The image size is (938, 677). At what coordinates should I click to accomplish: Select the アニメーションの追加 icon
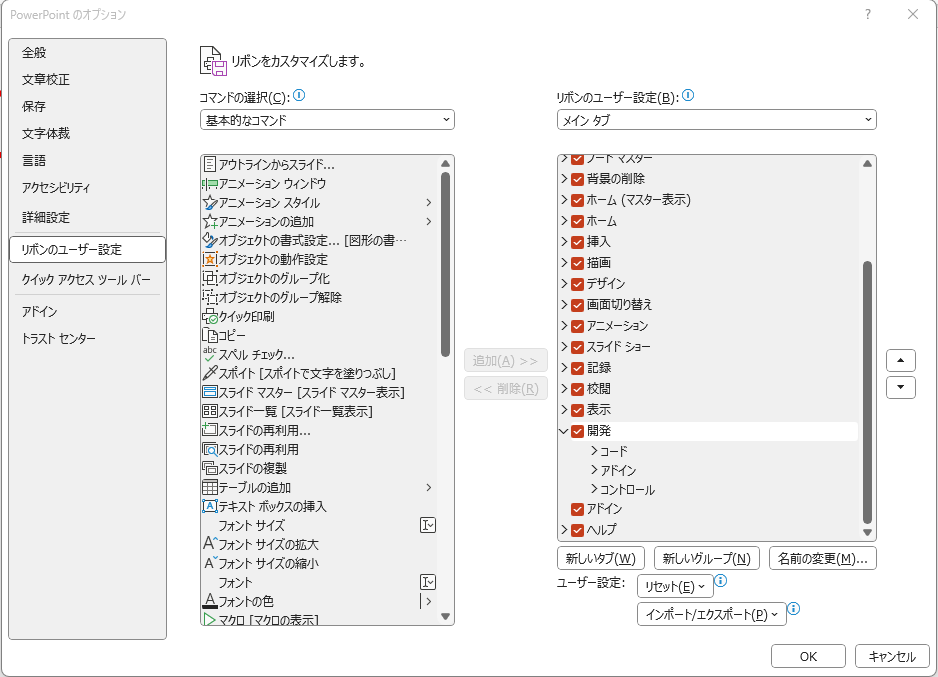point(210,222)
